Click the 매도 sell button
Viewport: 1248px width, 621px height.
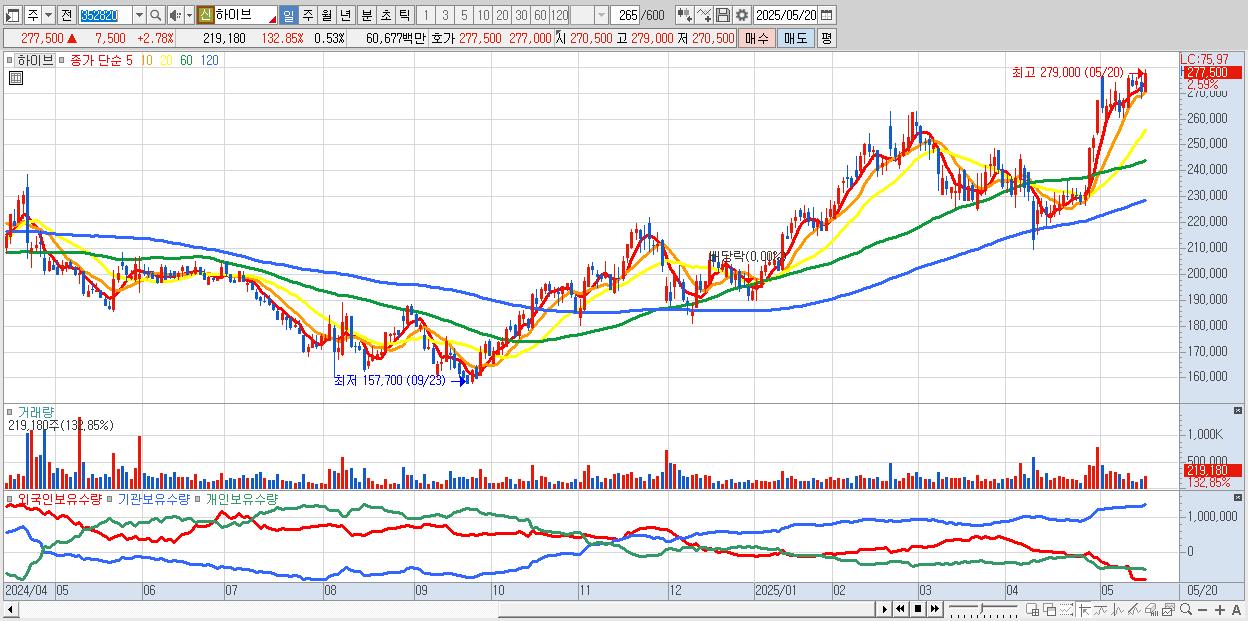coord(796,38)
